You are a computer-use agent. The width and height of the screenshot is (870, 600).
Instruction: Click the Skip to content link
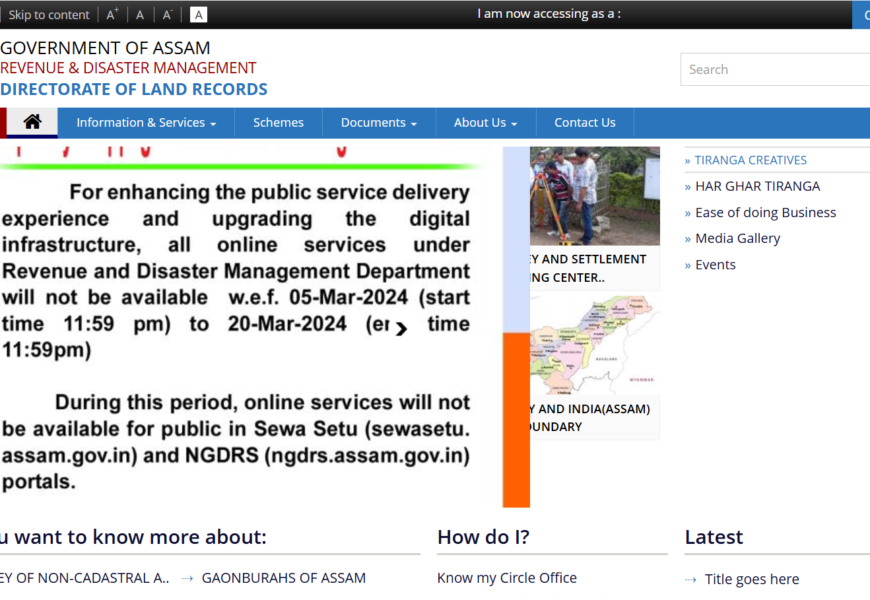pos(48,15)
